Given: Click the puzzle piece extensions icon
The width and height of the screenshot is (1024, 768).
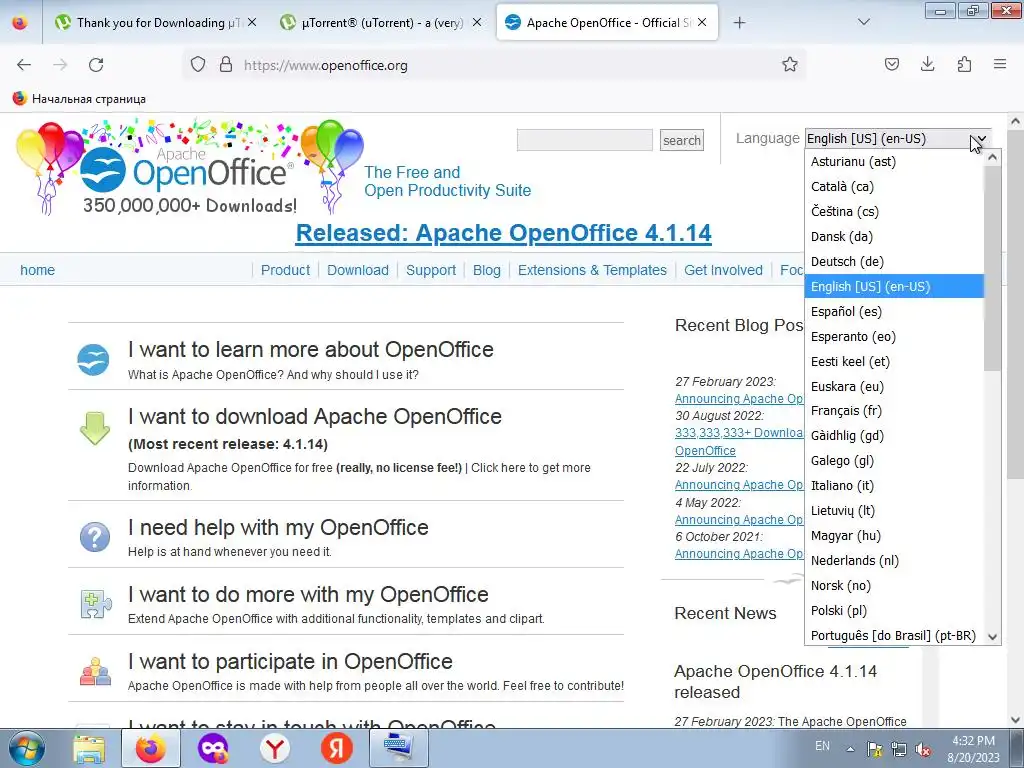Looking at the screenshot, I should pyautogui.click(x=95, y=603).
